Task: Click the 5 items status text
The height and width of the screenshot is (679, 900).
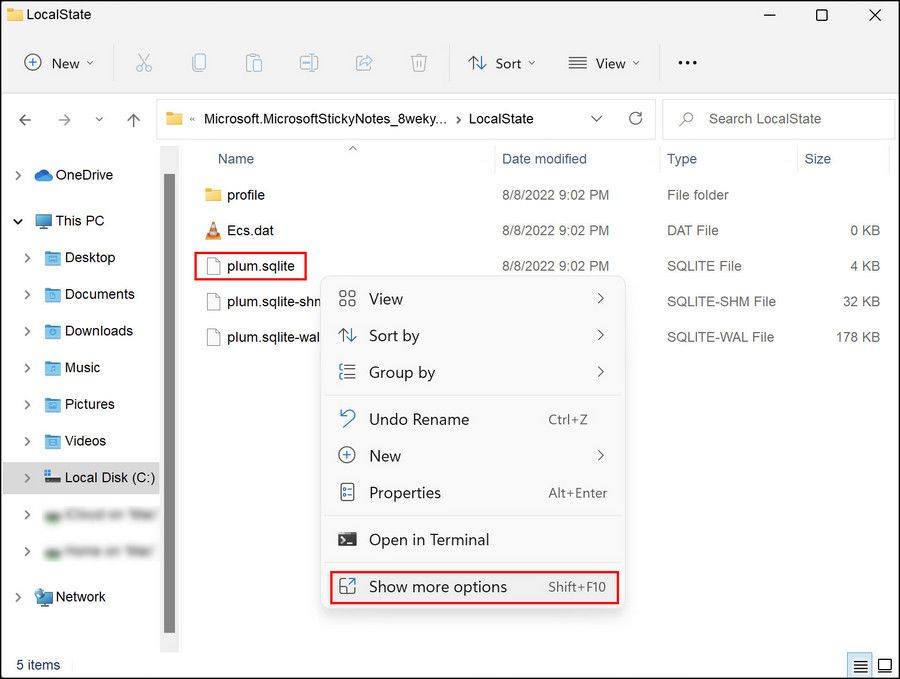Action: tap(38, 665)
